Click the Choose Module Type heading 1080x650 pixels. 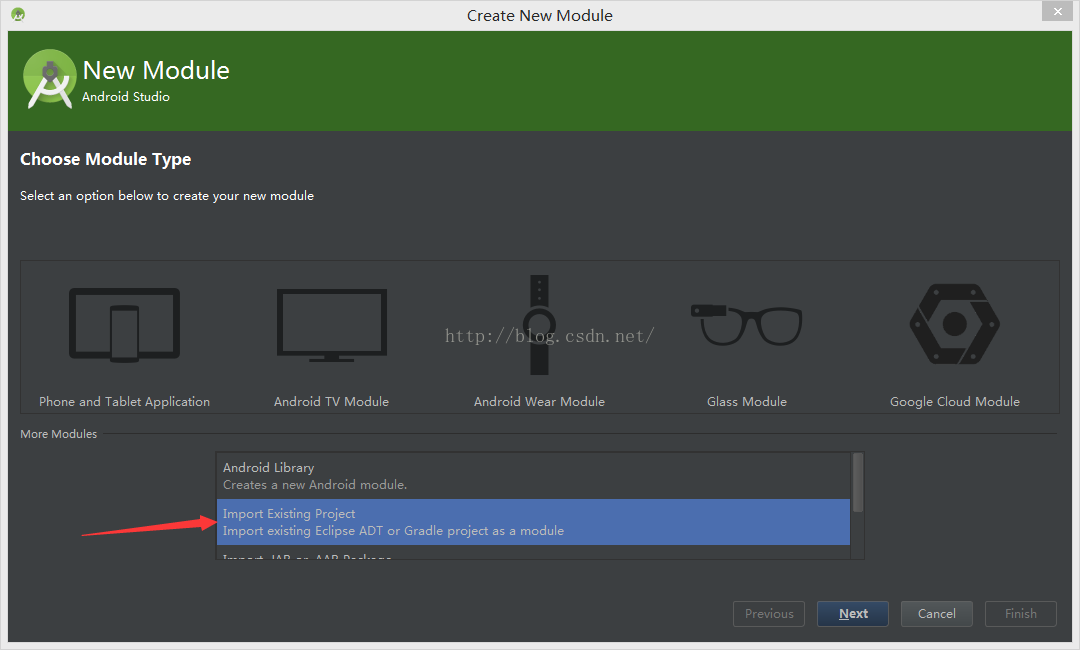click(105, 159)
